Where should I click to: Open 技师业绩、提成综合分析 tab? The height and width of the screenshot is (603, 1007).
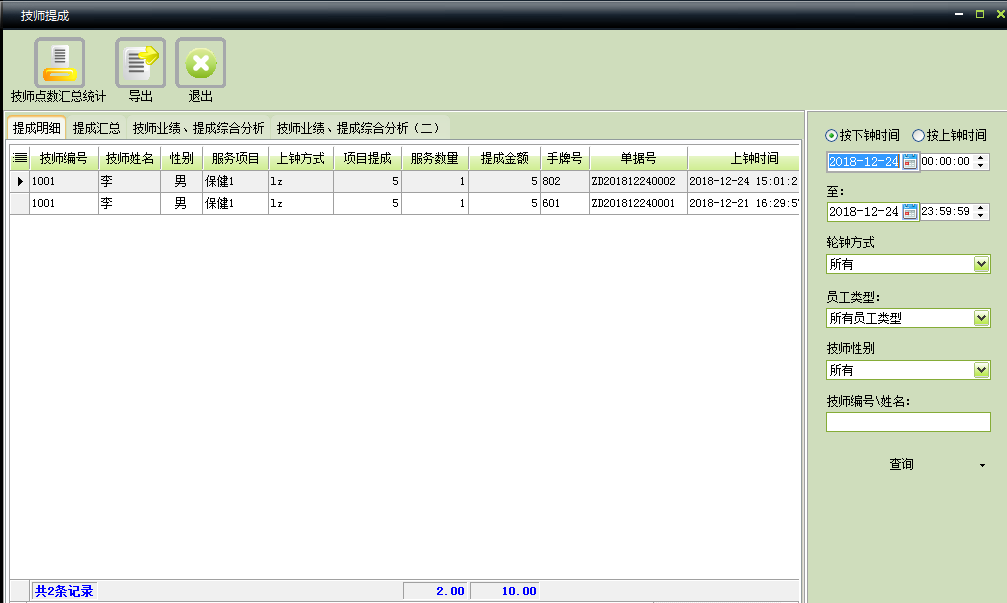(x=198, y=128)
